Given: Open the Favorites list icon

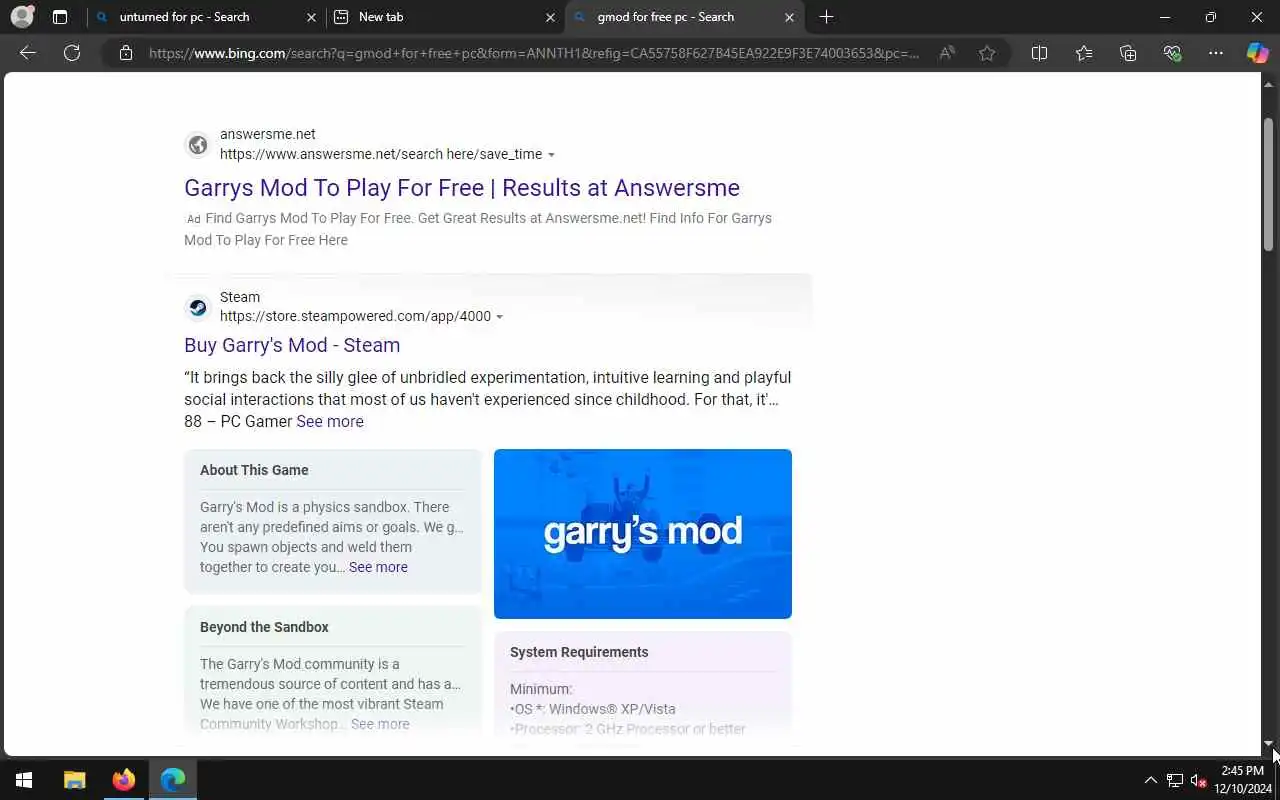Looking at the screenshot, I should point(1084,53).
